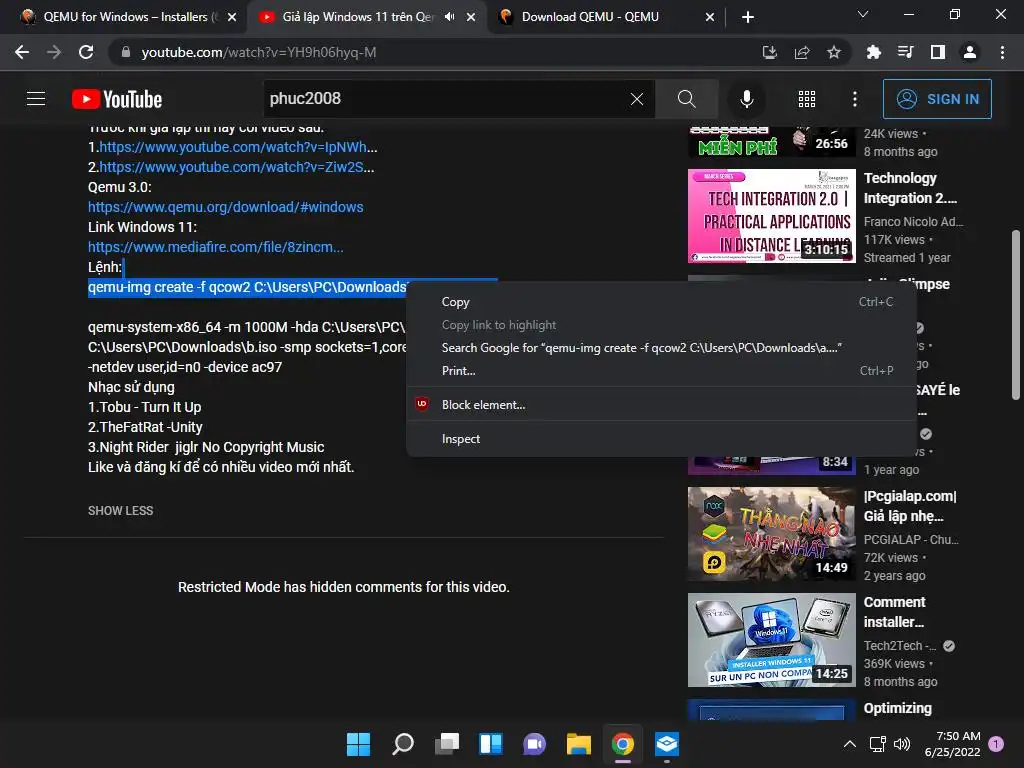Viewport: 1024px width, 768px height.
Task: Open Windows Sandbox icon on taskbar
Action: 666,744
